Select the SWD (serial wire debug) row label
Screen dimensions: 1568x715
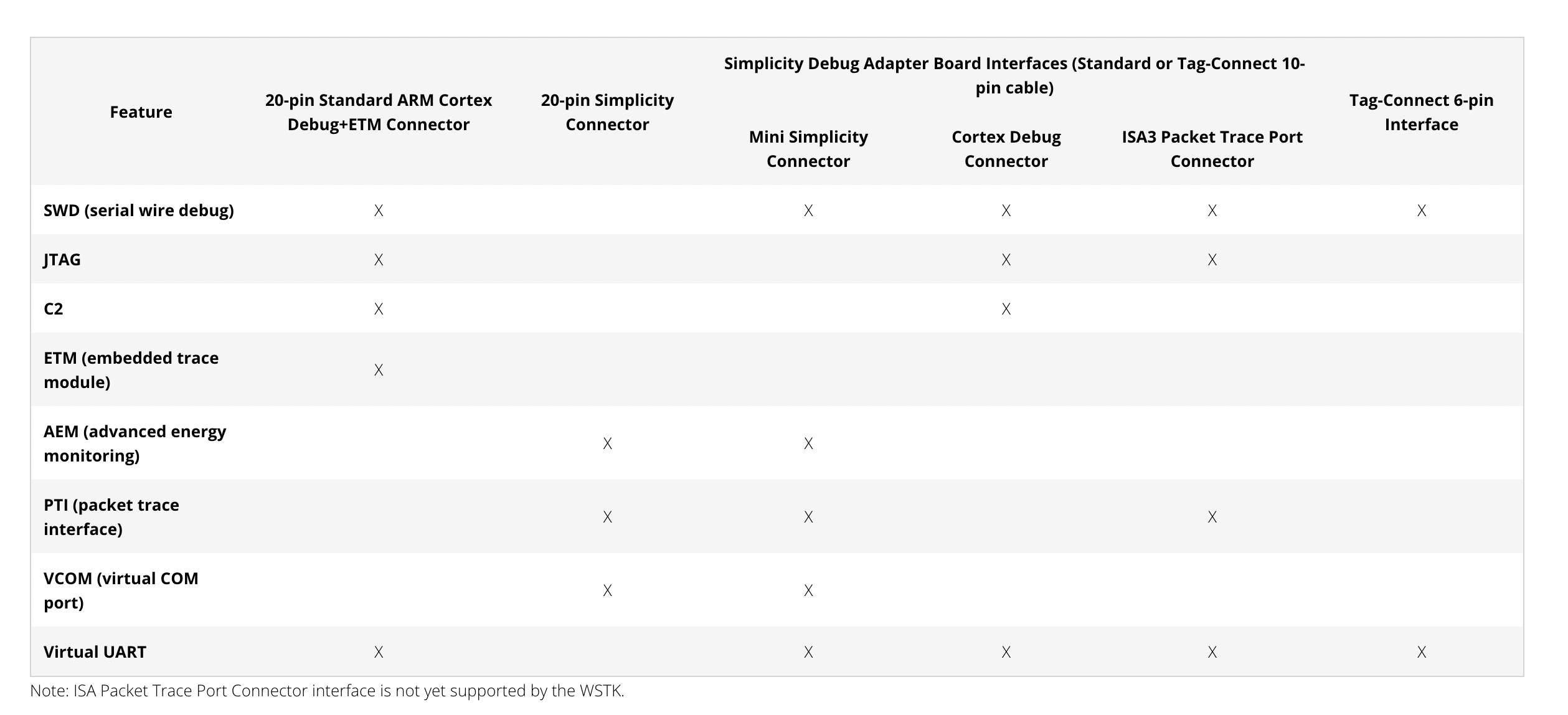(139, 211)
